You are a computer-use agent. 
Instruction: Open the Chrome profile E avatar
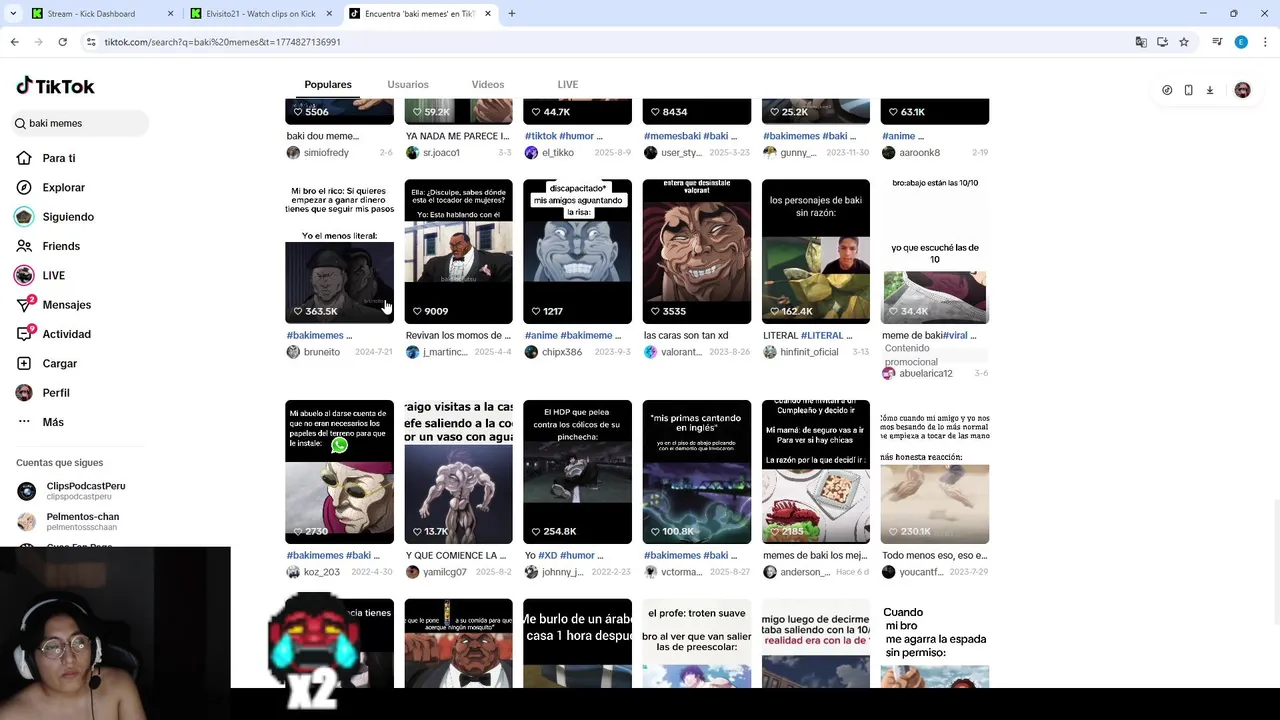pyautogui.click(x=1241, y=42)
